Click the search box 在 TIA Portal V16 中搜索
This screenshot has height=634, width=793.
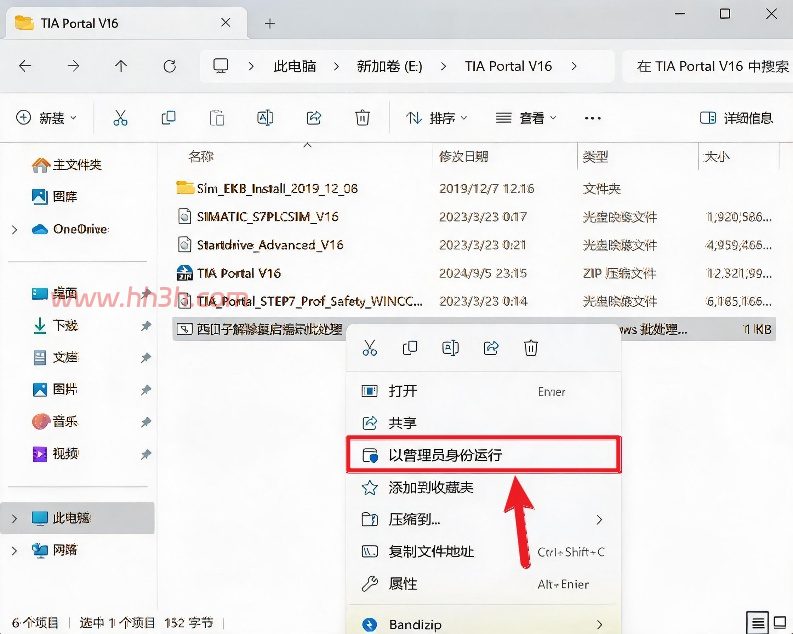(x=707, y=66)
